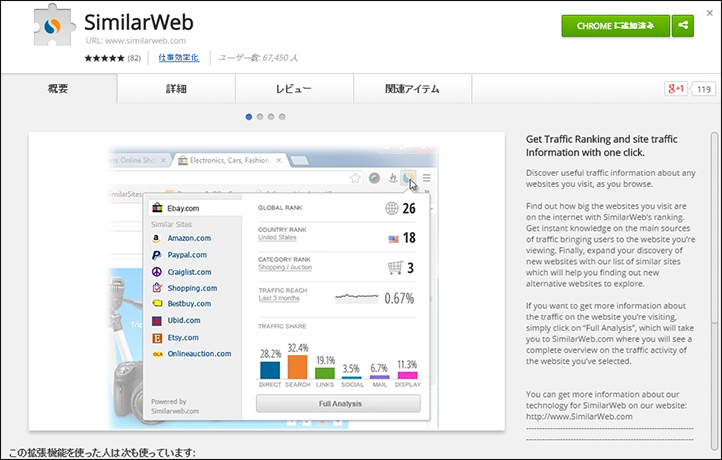The image size is (722, 460).
Task: Click the Paypal.com similar site link
Action: coord(187,255)
